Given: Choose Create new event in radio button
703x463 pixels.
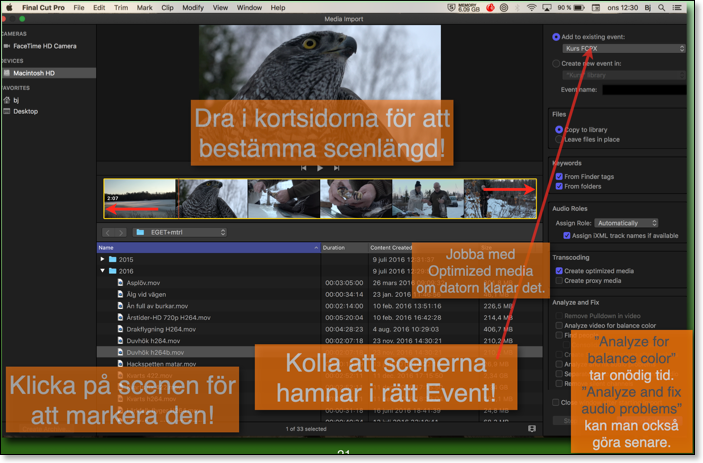Looking at the screenshot, I should [556, 63].
